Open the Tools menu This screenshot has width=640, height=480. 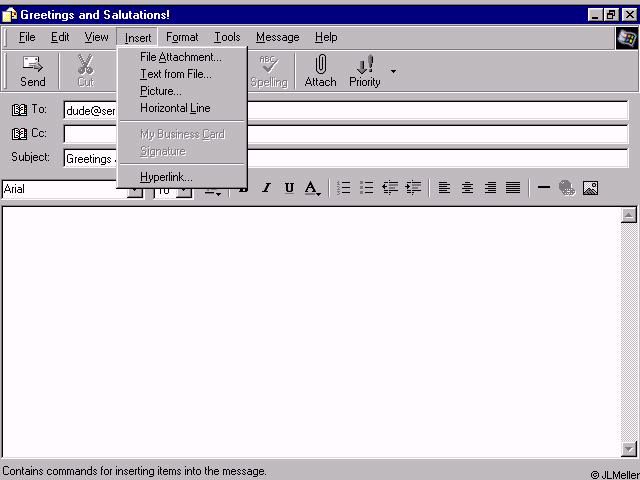tap(227, 37)
